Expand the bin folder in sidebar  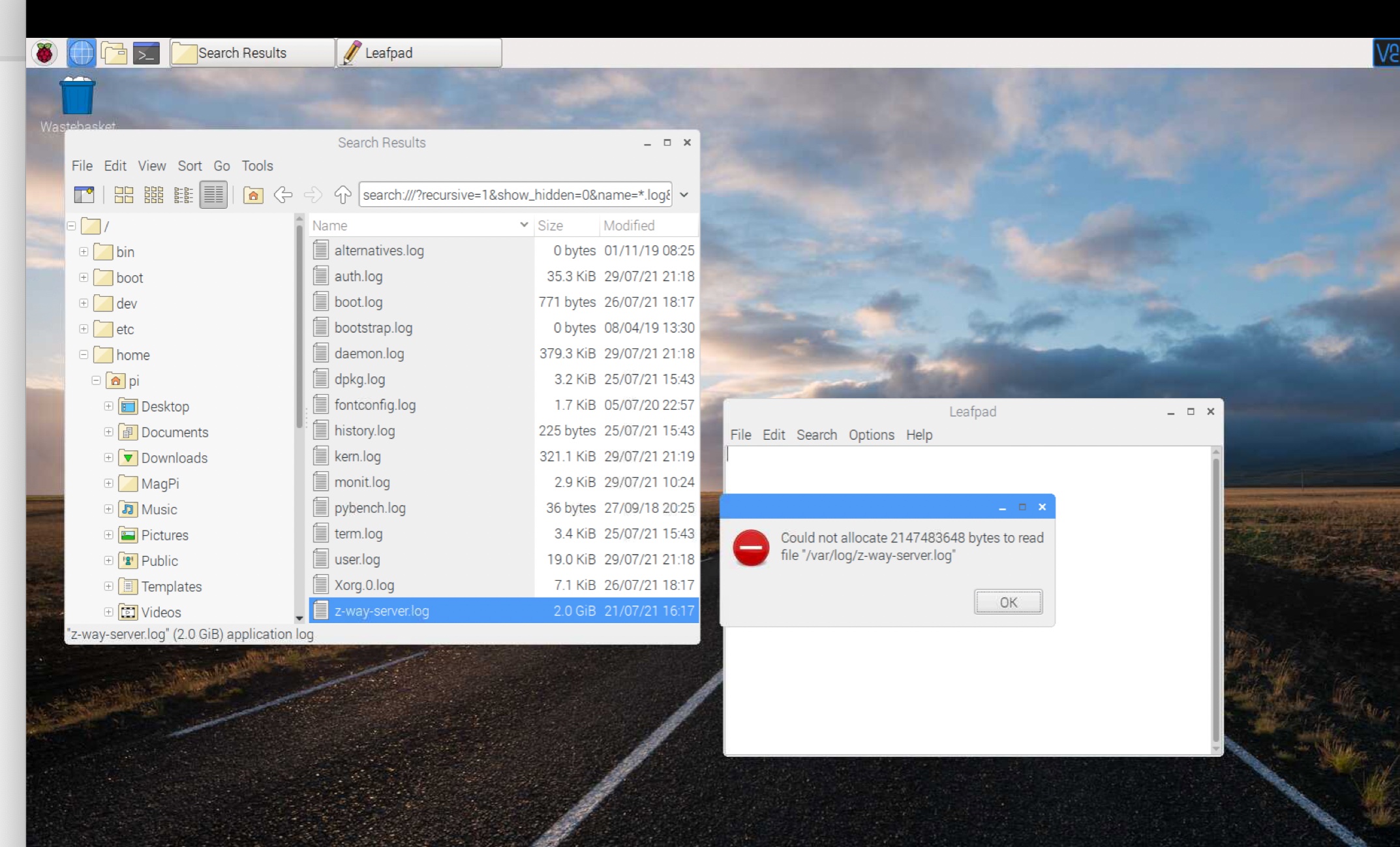point(84,251)
